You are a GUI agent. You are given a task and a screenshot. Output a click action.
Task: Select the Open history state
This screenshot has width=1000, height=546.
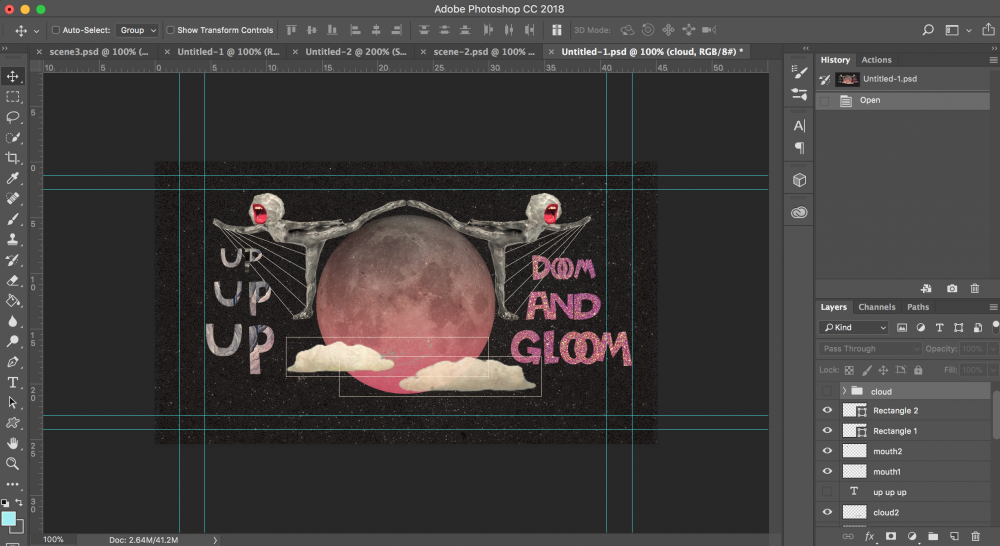tap(903, 100)
